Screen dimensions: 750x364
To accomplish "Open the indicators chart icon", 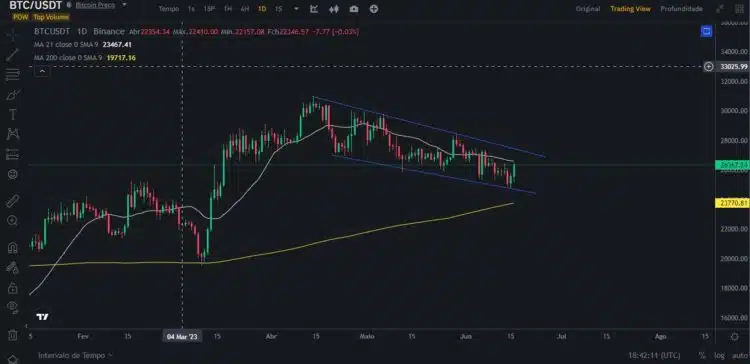I will (x=314, y=9).
